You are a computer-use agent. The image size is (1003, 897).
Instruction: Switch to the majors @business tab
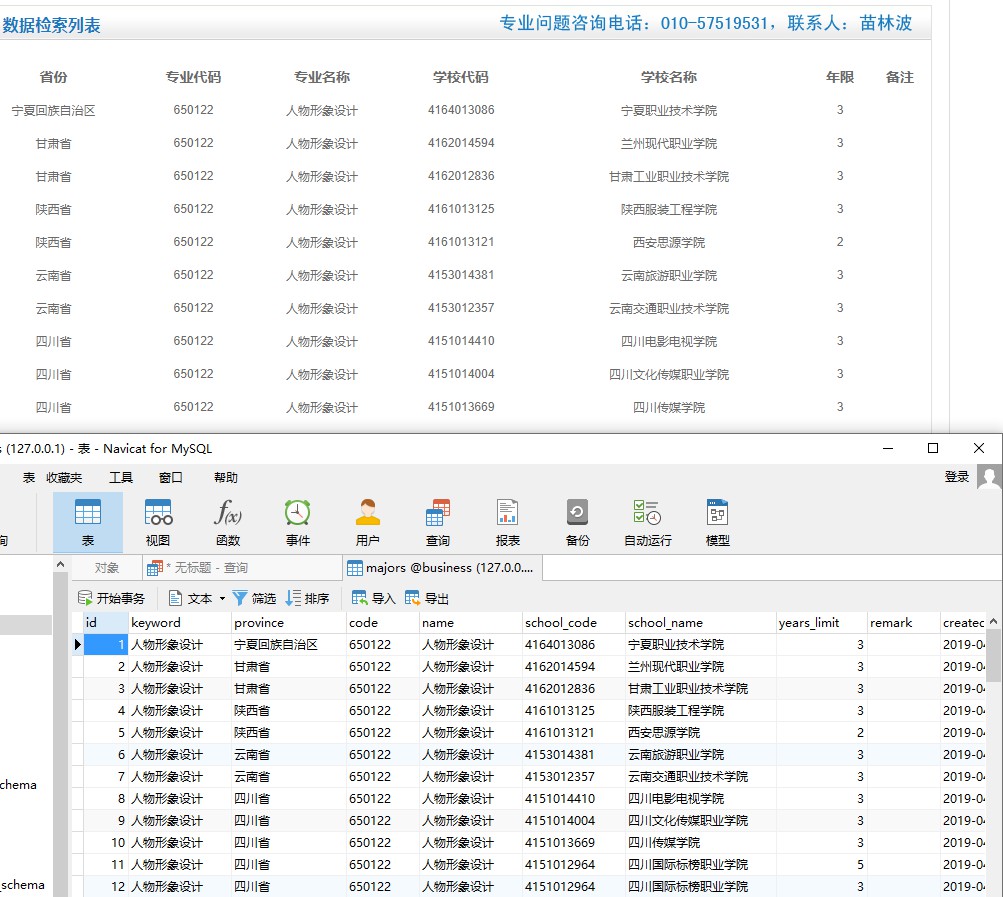[x=443, y=568]
